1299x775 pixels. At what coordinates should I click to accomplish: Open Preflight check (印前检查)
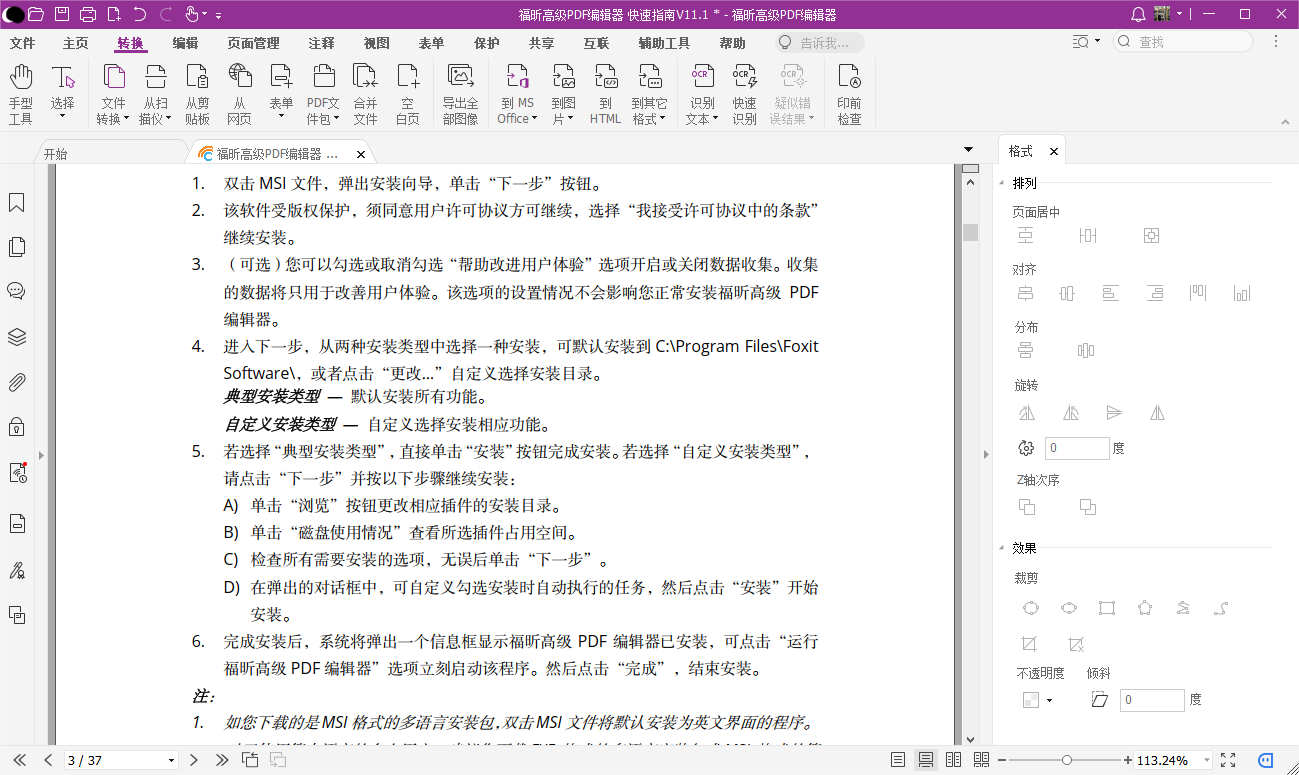pyautogui.click(x=849, y=95)
